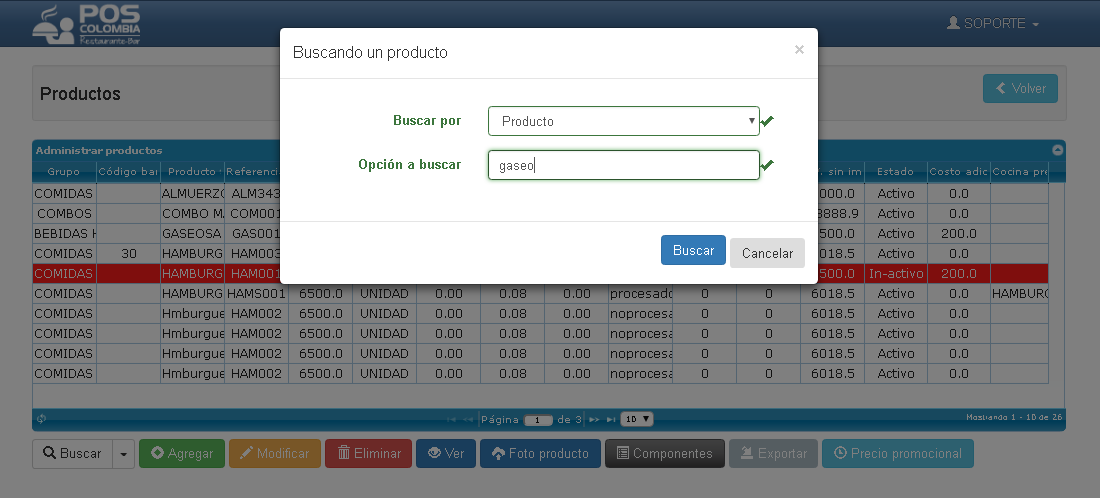Open the Componentes button
The height and width of the screenshot is (498, 1100).
664,454
